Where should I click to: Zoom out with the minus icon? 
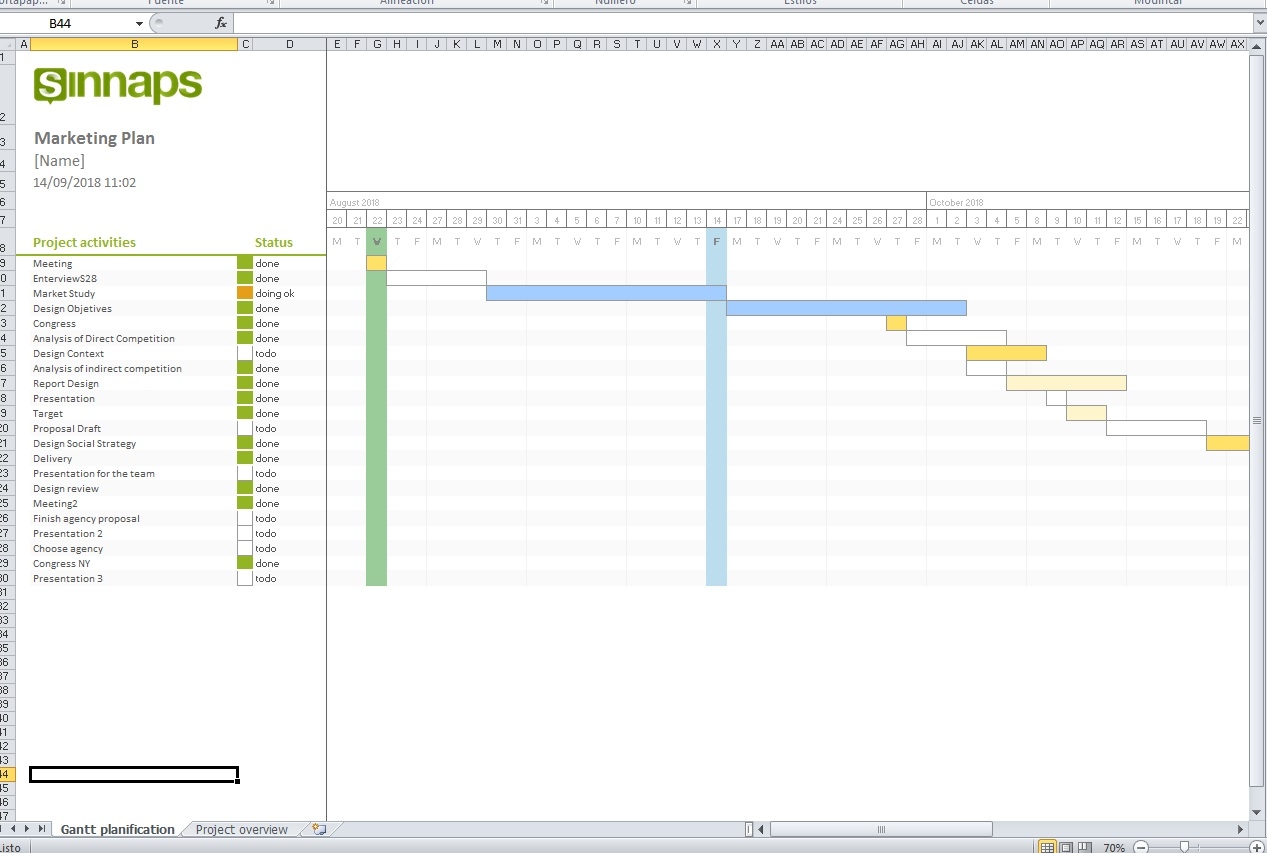coord(1141,846)
